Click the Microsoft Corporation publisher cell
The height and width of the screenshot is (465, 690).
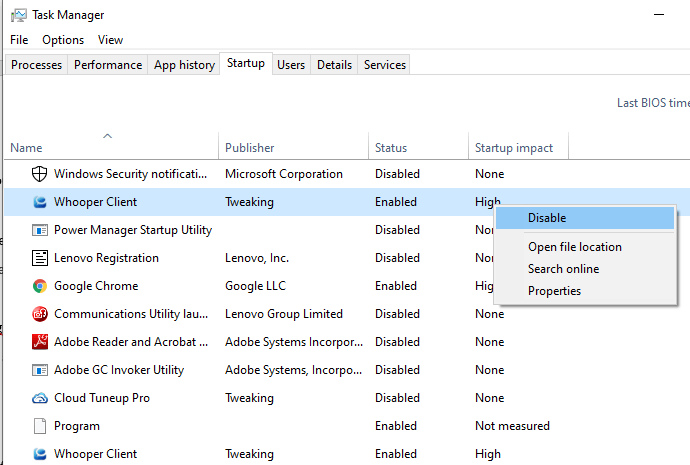pos(284,174)
